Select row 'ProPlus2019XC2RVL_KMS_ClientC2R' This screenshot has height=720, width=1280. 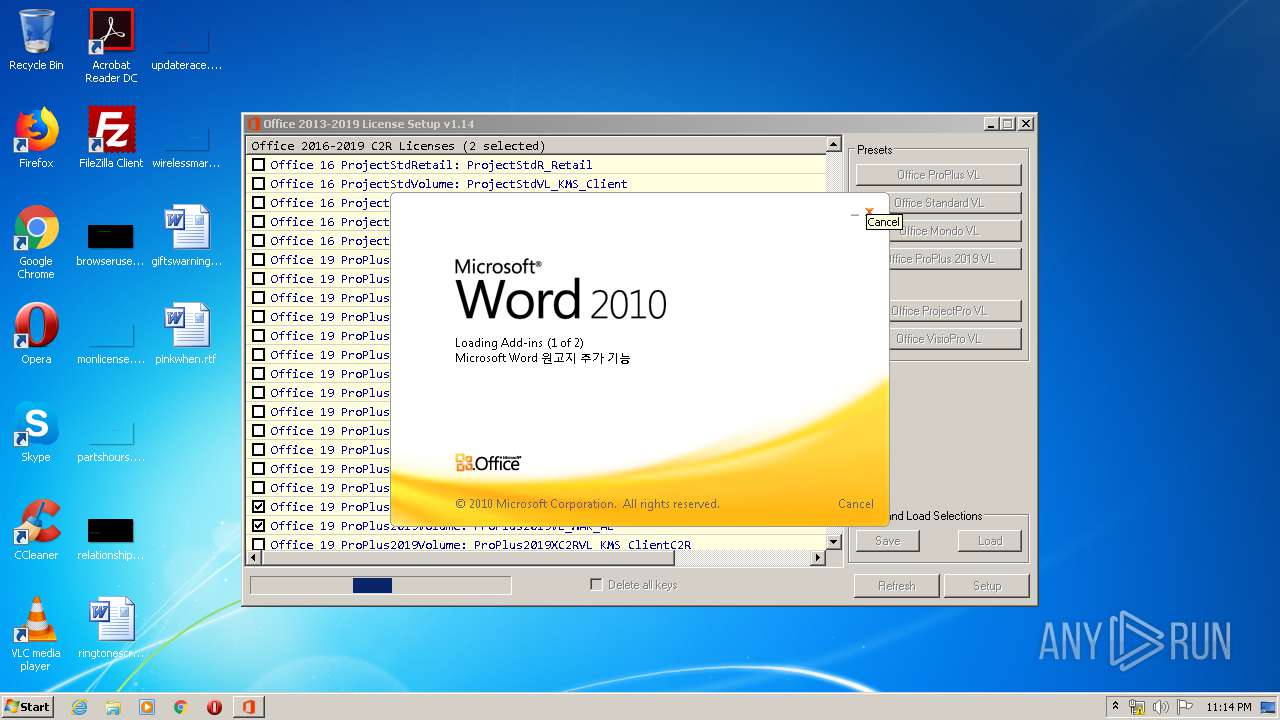[x=536, y=545]
